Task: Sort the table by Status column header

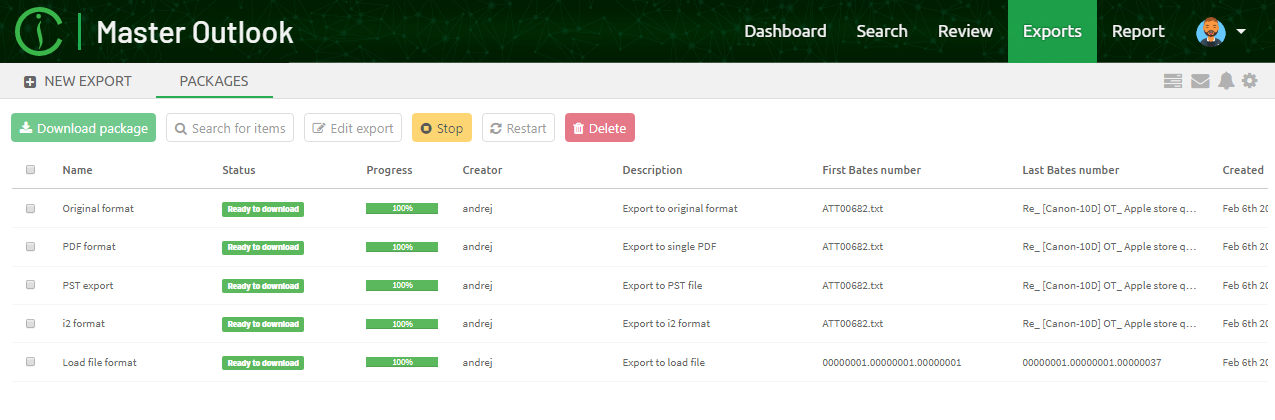Action: point(238,170)
